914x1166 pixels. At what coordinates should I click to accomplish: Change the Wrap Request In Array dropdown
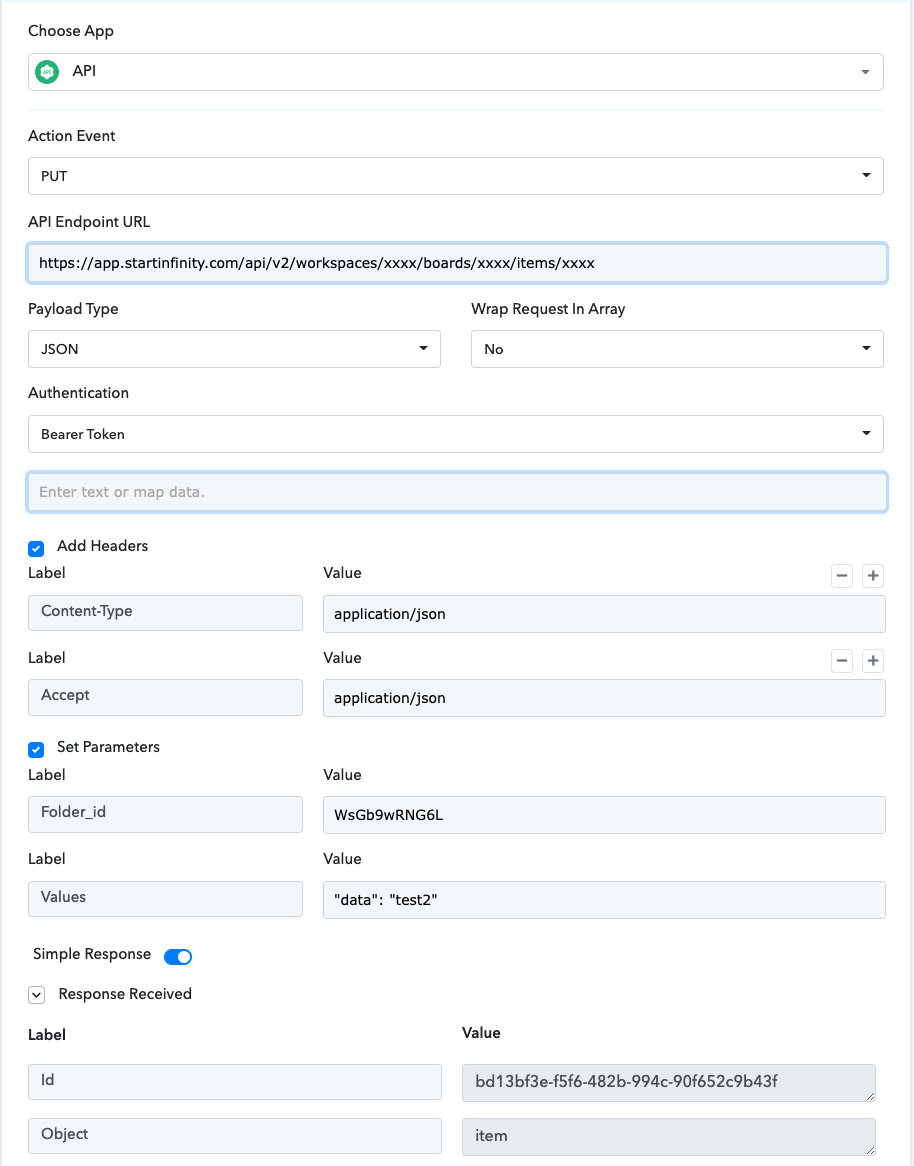click(x=677, y=349)
